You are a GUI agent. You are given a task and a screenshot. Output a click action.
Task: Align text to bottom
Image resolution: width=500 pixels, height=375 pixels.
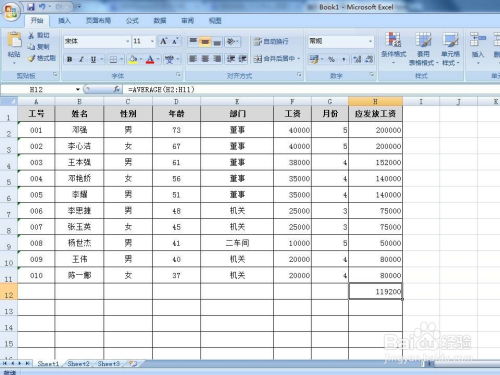click(217, 41)
